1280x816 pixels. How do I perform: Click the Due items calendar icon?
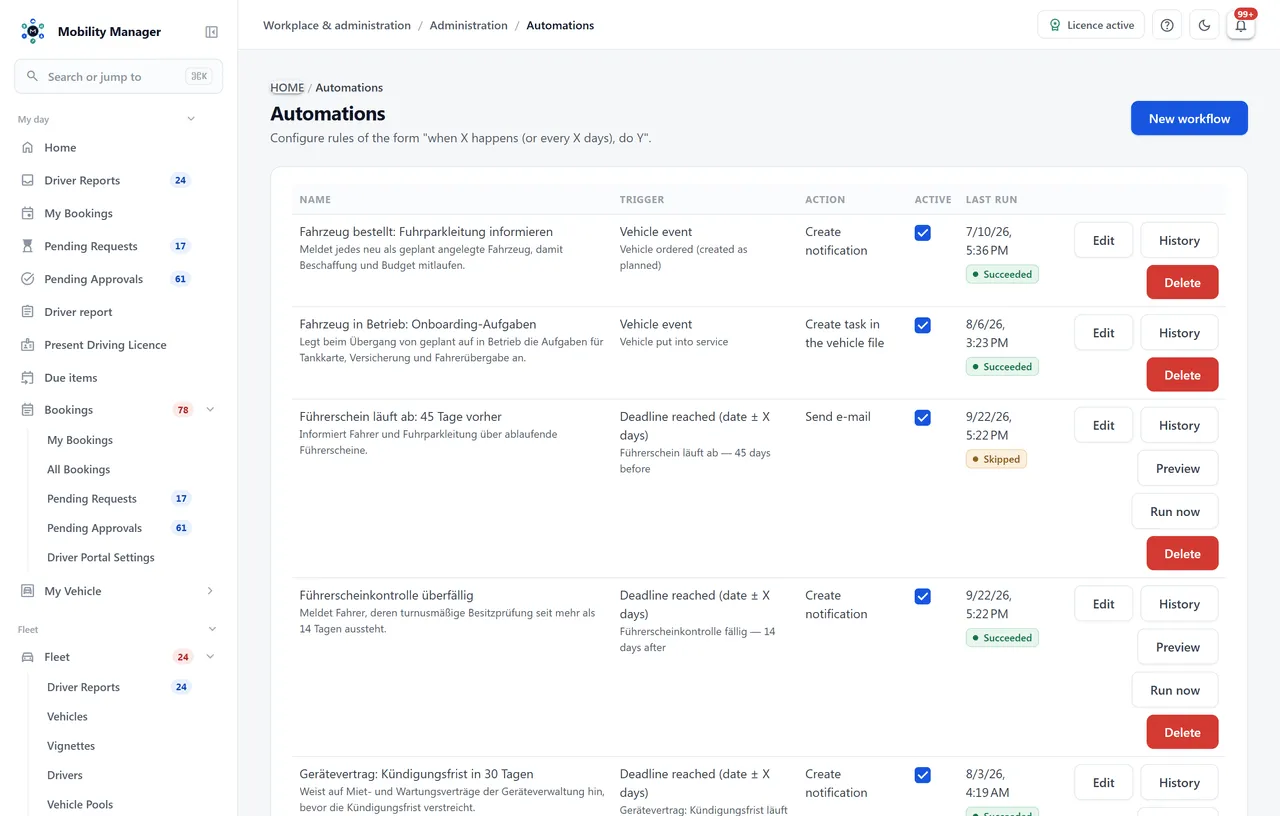pyautogui.click(x=28, y=378)
